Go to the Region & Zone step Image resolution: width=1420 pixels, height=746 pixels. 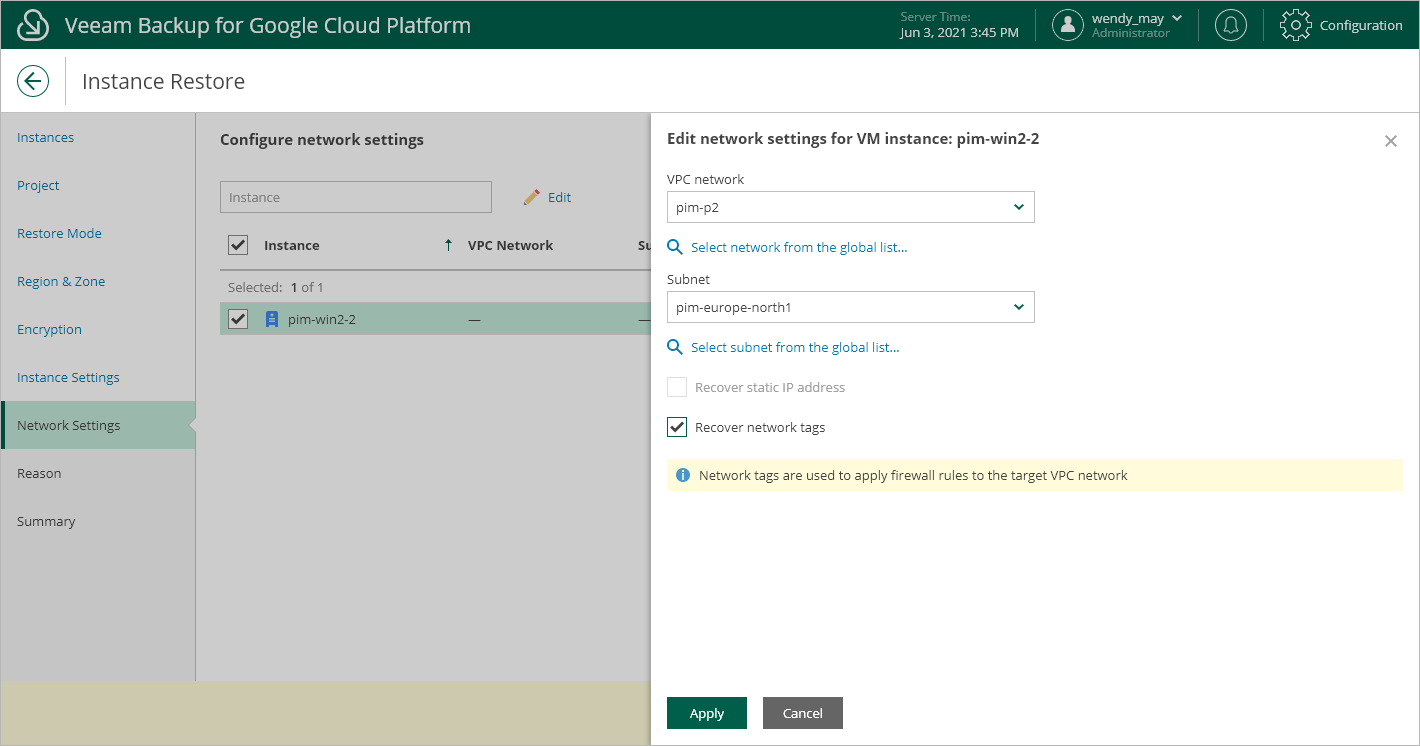tap(61, 281)
